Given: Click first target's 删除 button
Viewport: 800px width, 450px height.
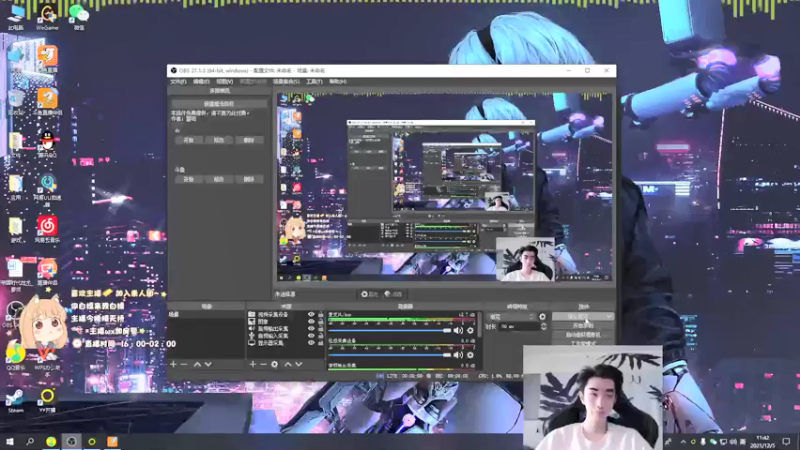Looking at the screenshot, I should [x=249, y=140].
